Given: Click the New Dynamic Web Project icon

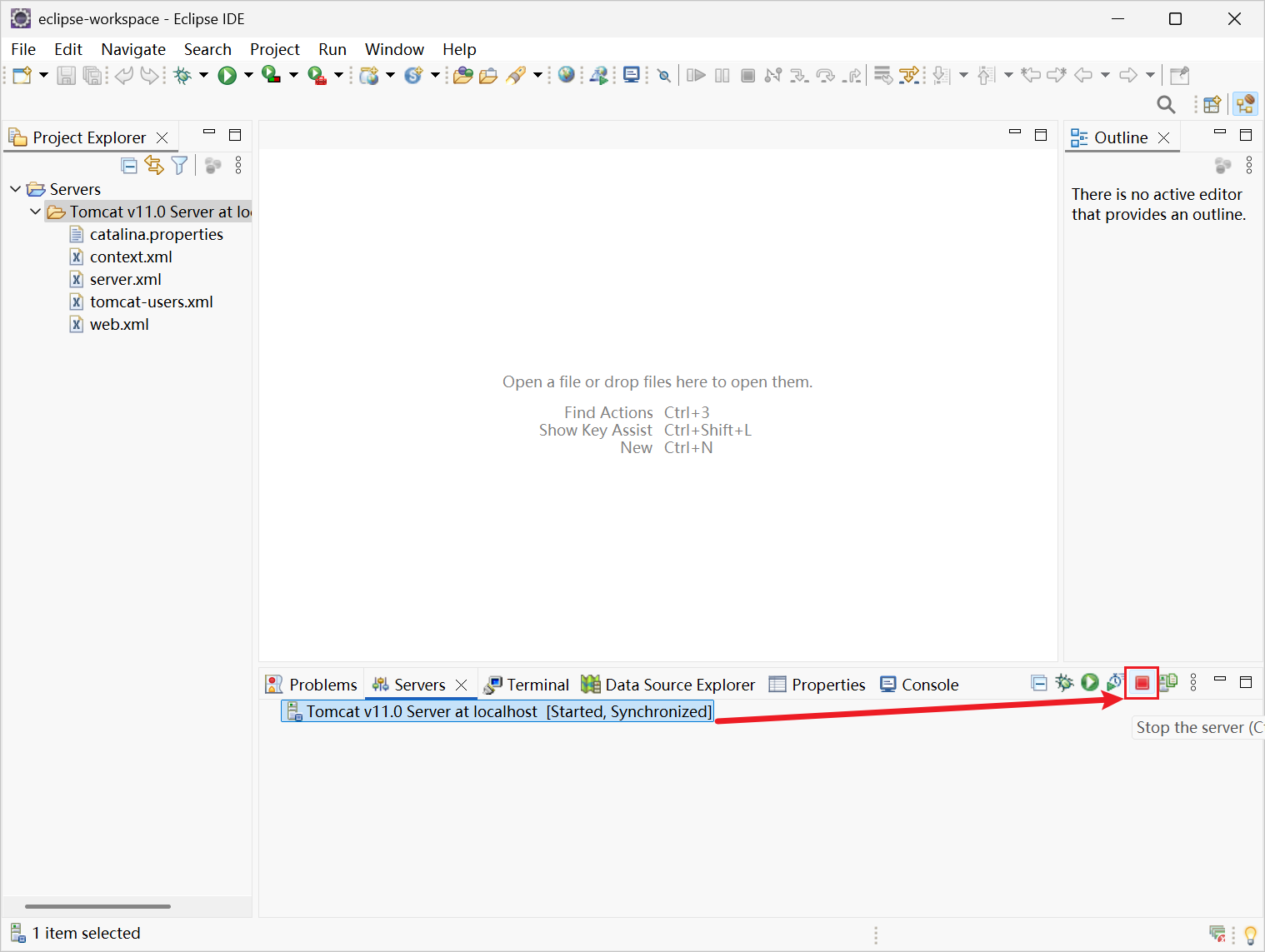Looking at the screenshot, I should [x=369, y=76].
